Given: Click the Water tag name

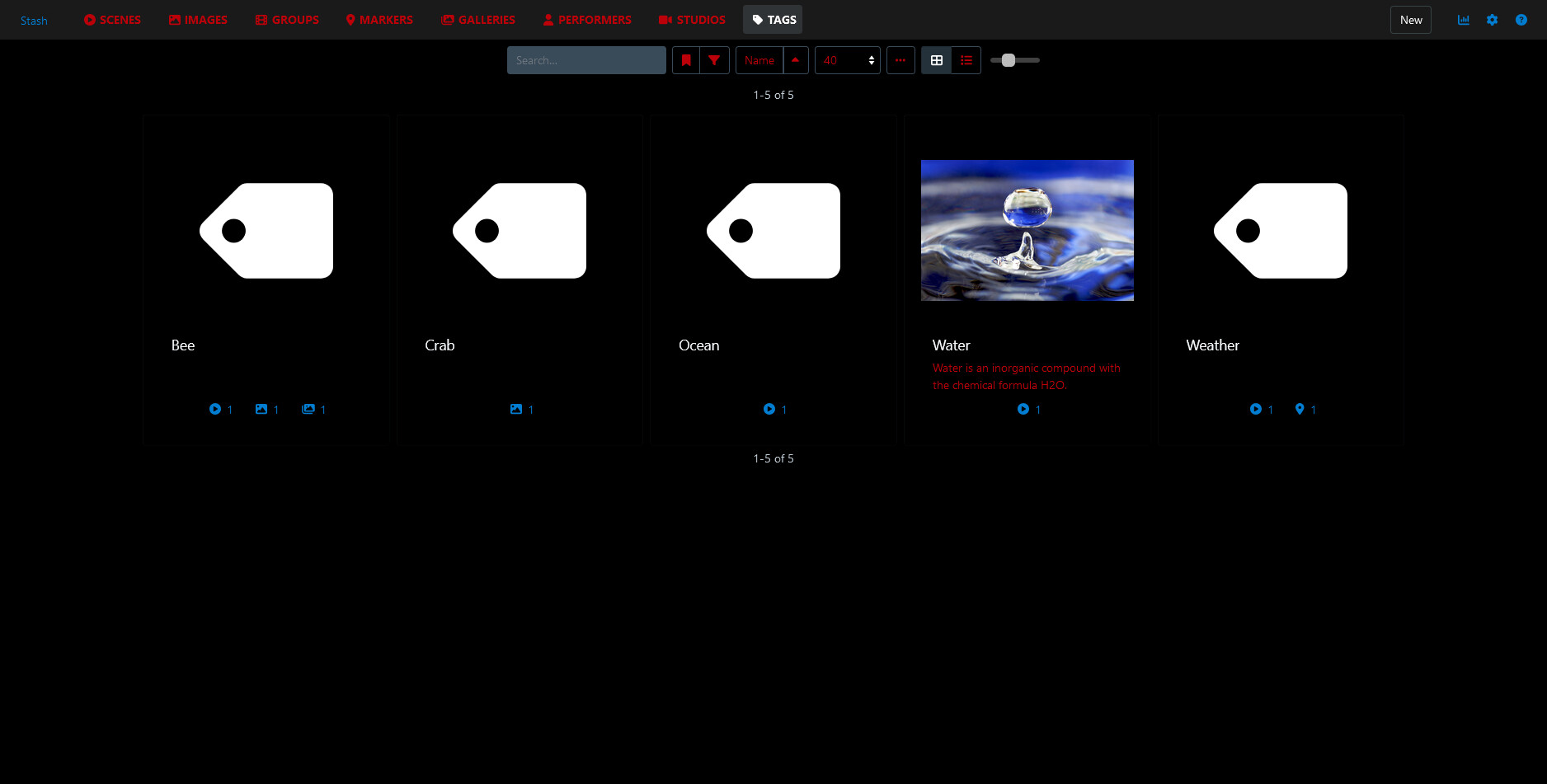Looking at the screenshot, I should click(952, 345).
